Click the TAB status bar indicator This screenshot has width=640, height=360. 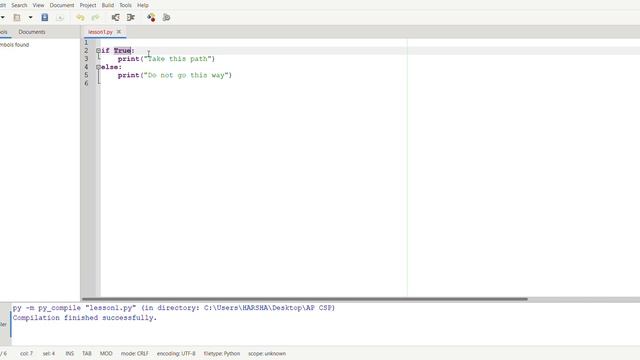[87, 353]
